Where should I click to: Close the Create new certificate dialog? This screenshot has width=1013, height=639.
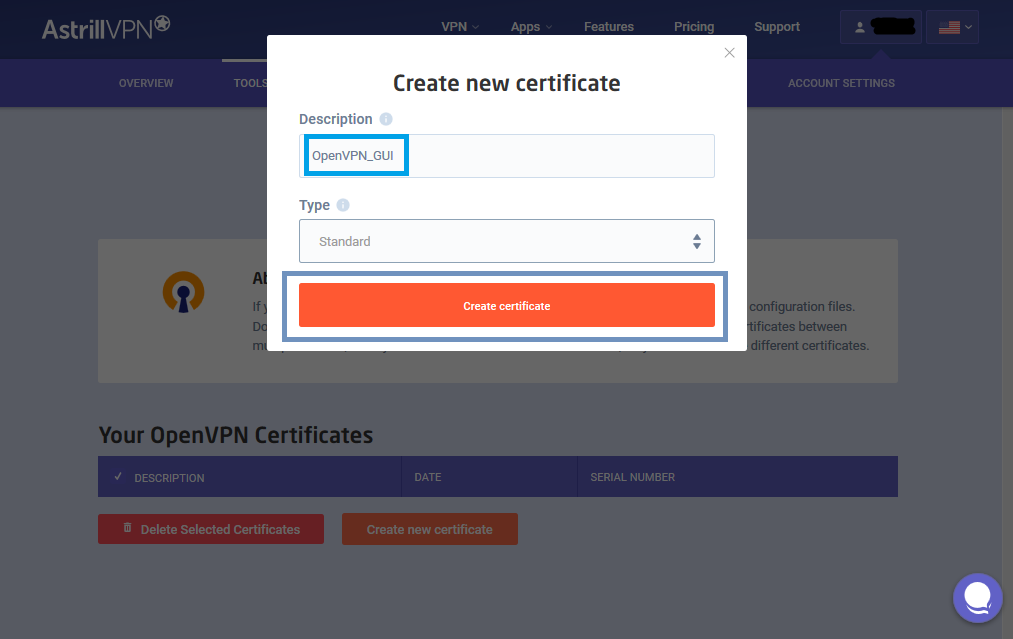point(729,53)
